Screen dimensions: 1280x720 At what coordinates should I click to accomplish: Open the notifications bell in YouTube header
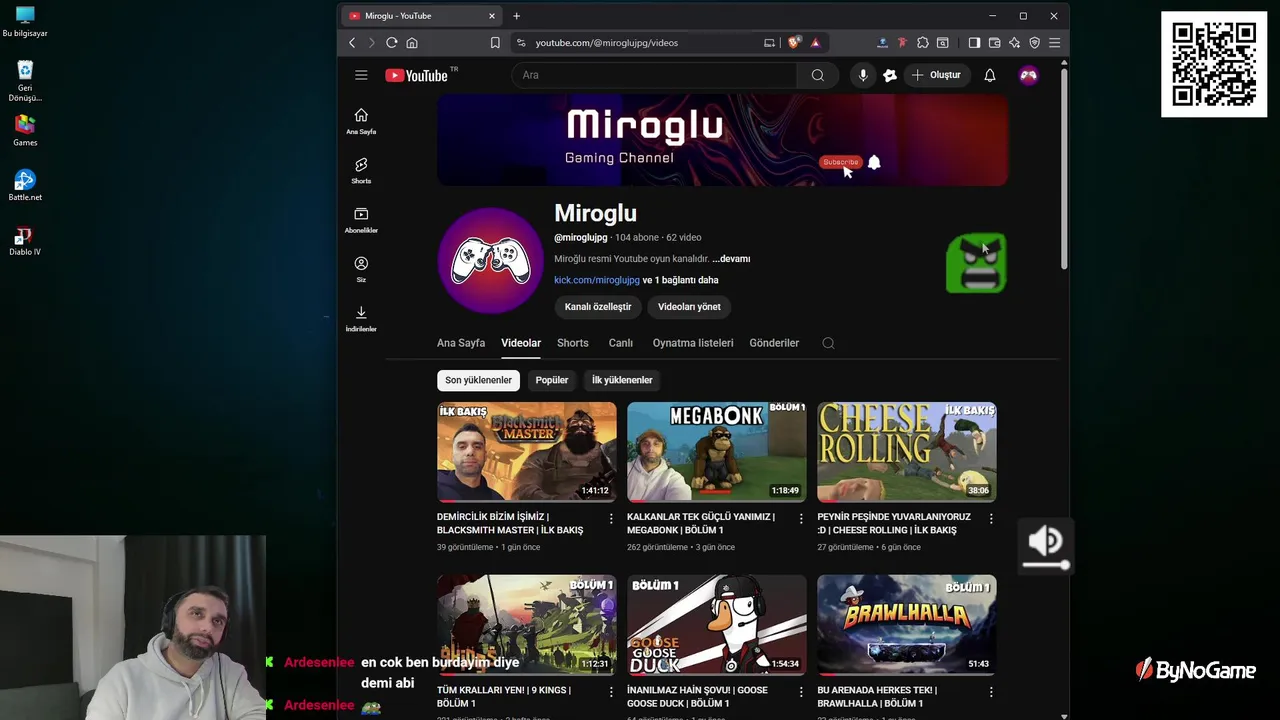(x=990, y=75)
